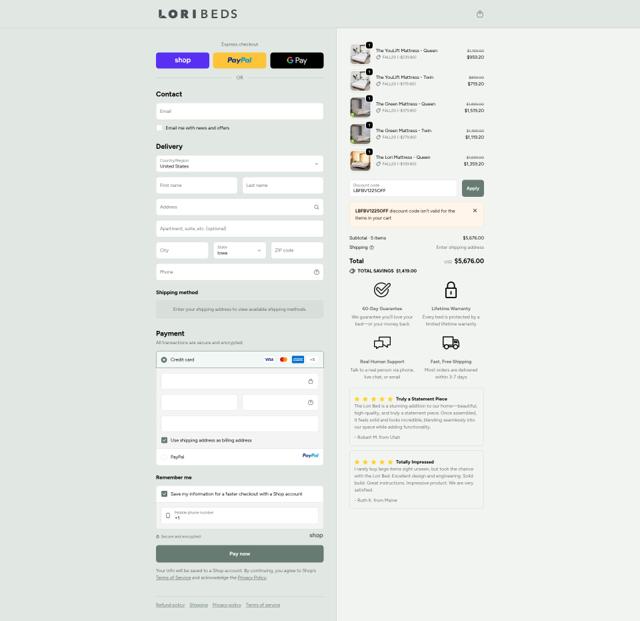640x621 pixels.
Task: Toggle Save my information for faster checkout
Action: 164,494
